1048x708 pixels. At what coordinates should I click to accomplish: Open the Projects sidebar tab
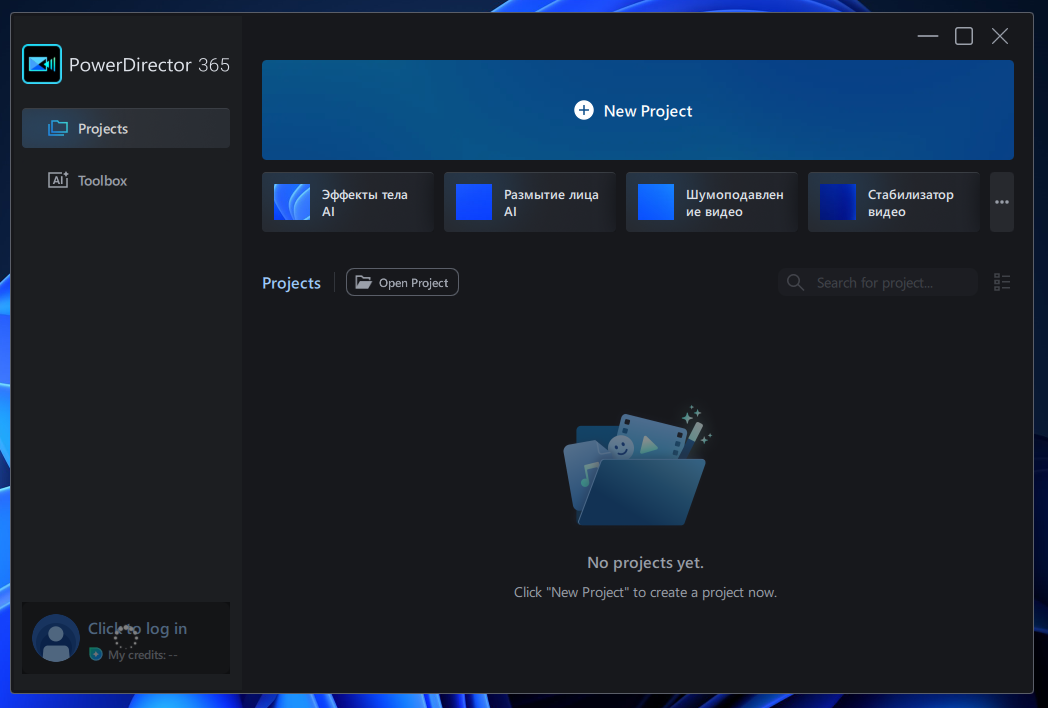click(x=126, y=129)
